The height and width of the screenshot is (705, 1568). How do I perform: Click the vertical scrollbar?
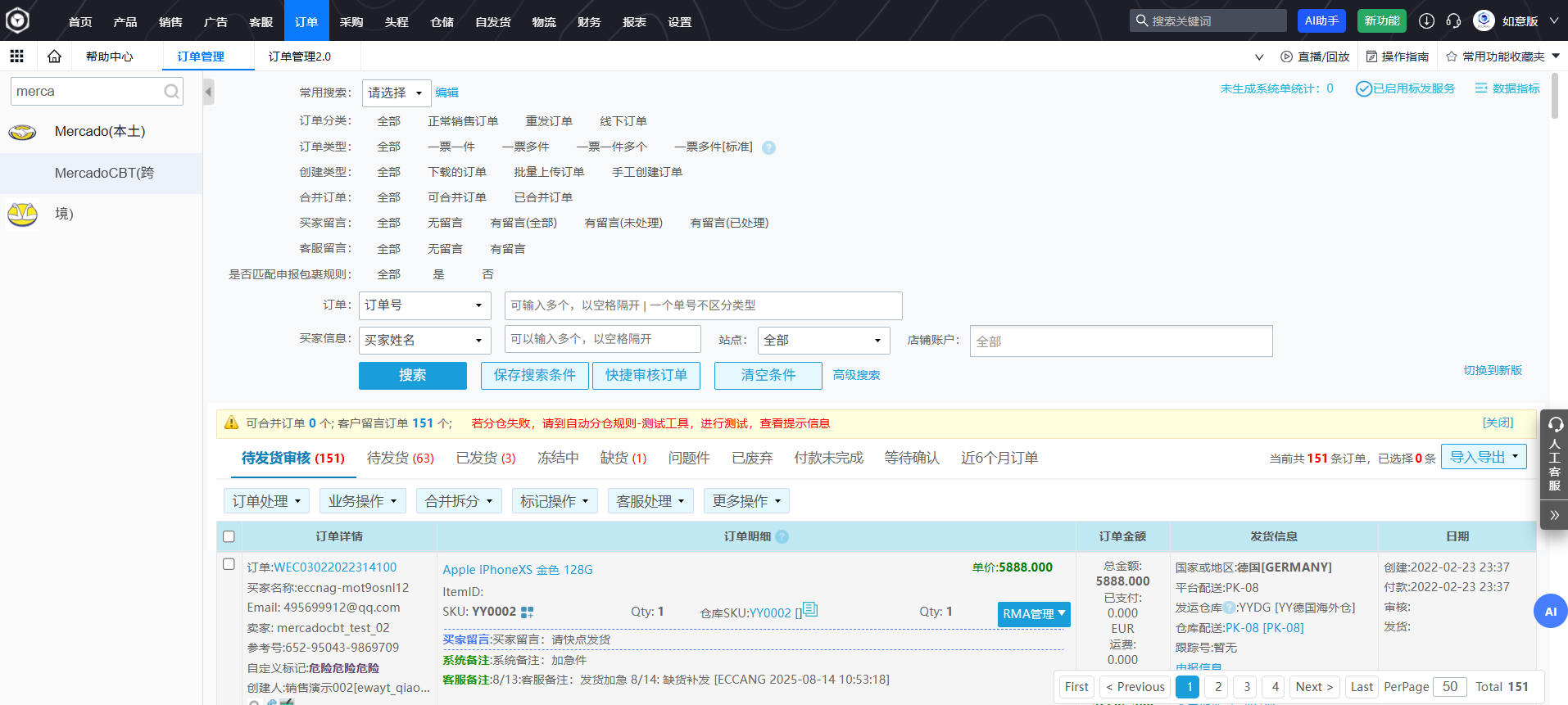[1554, 97]
